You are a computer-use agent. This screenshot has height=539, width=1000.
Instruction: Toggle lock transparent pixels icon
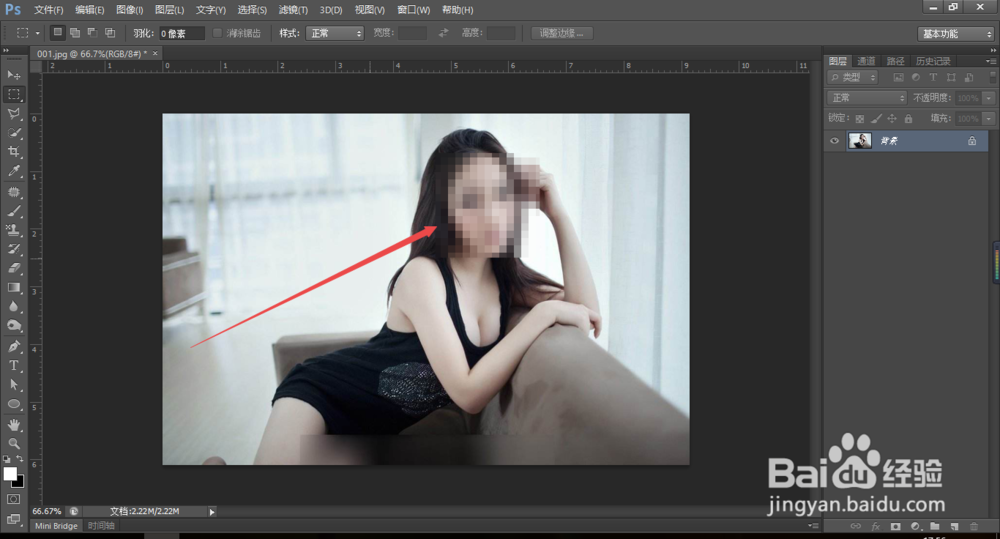[x=860, y=119]
